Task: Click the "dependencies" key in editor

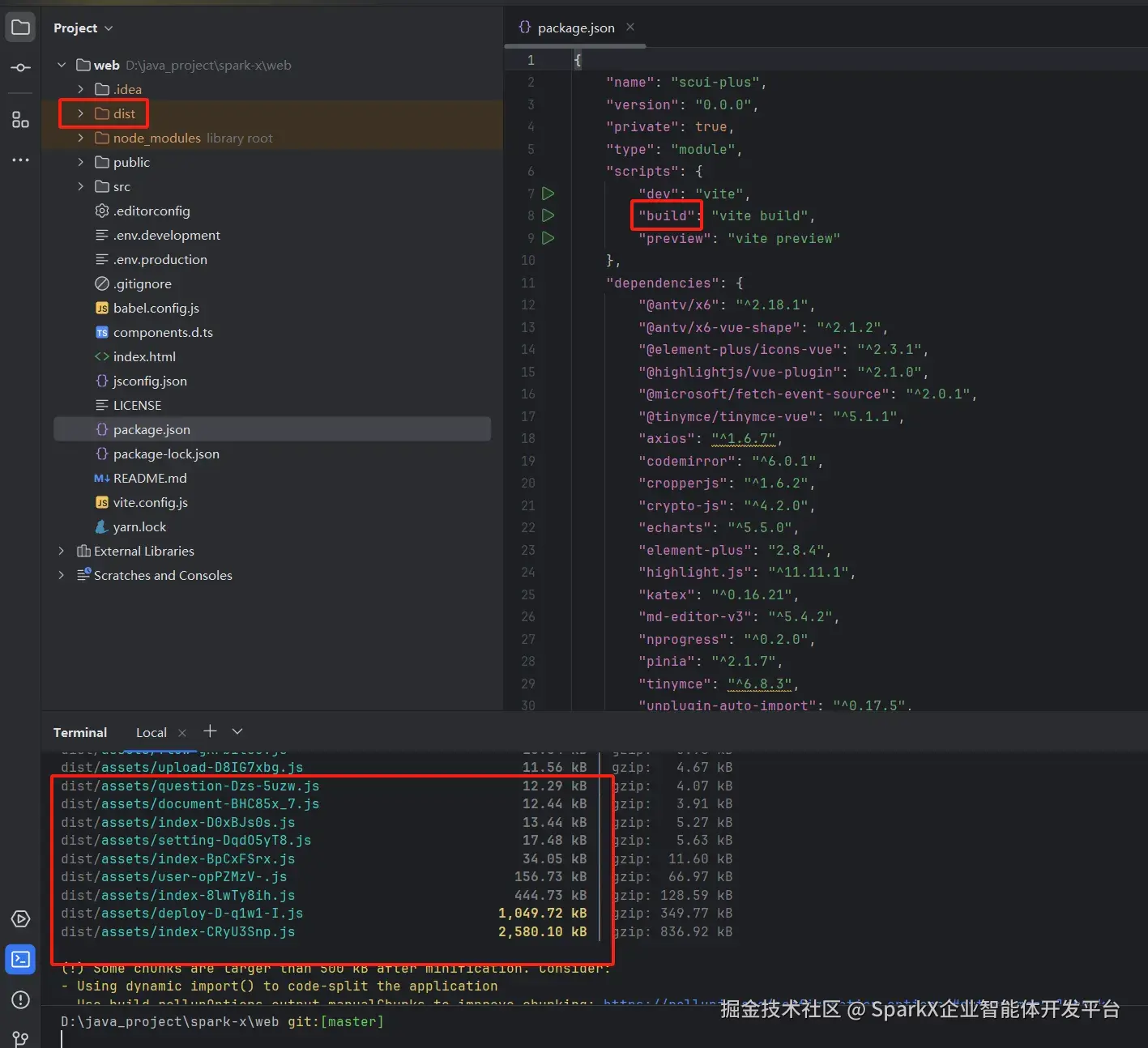Action: pyautogui.click(x=663, y=283)
